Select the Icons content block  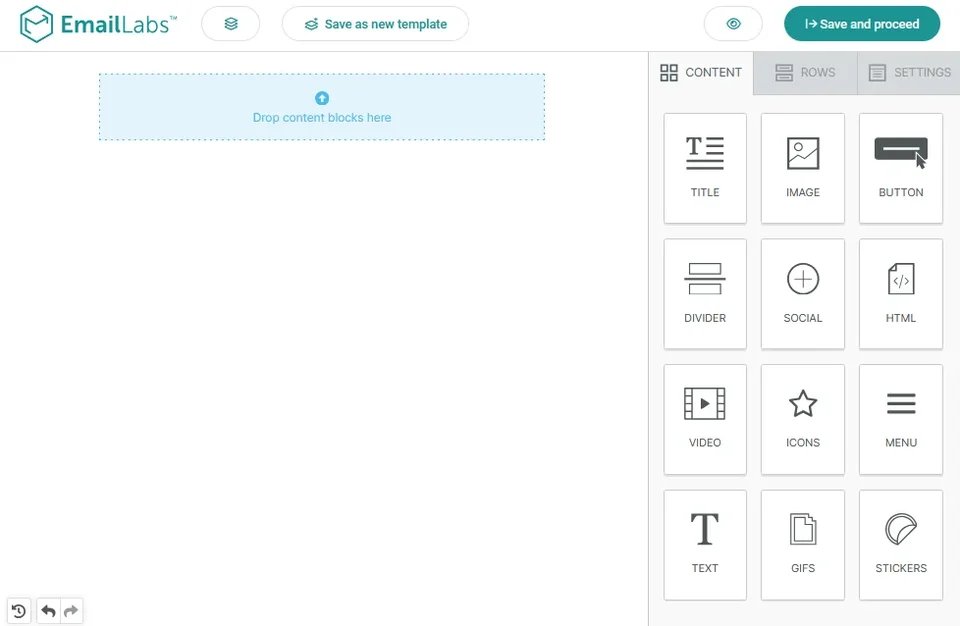click(x=803, y=420)
